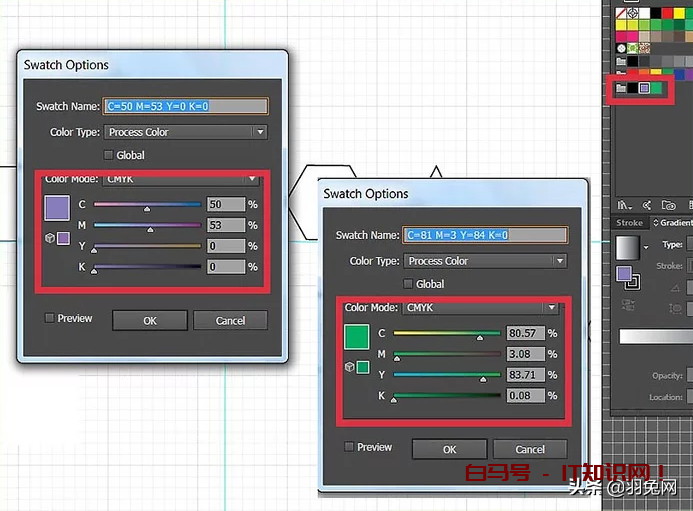Enable Global checkbox in green swatch dialog
Screen dimensions: 693x511
pyautogui.click(x=408, y=284)
